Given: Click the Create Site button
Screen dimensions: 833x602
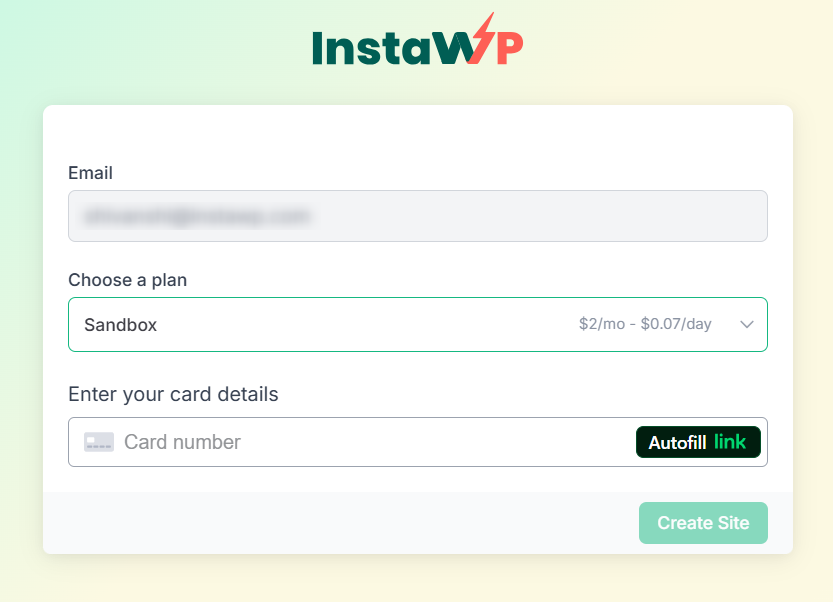Looking at the screenshot, I should click(703, 523).
